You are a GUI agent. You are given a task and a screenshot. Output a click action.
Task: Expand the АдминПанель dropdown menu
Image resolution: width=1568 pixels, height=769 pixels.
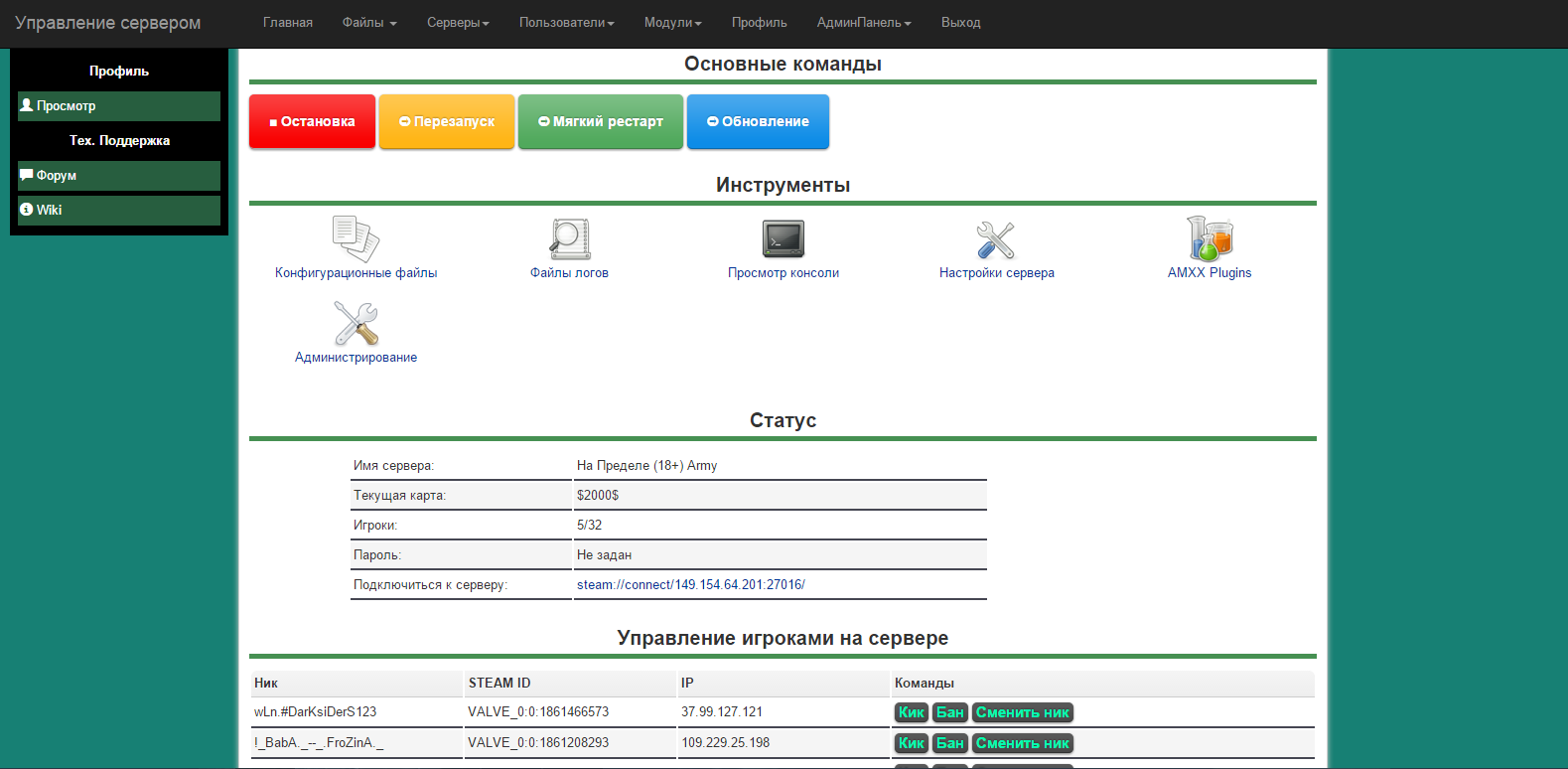(x=863, y=23)
